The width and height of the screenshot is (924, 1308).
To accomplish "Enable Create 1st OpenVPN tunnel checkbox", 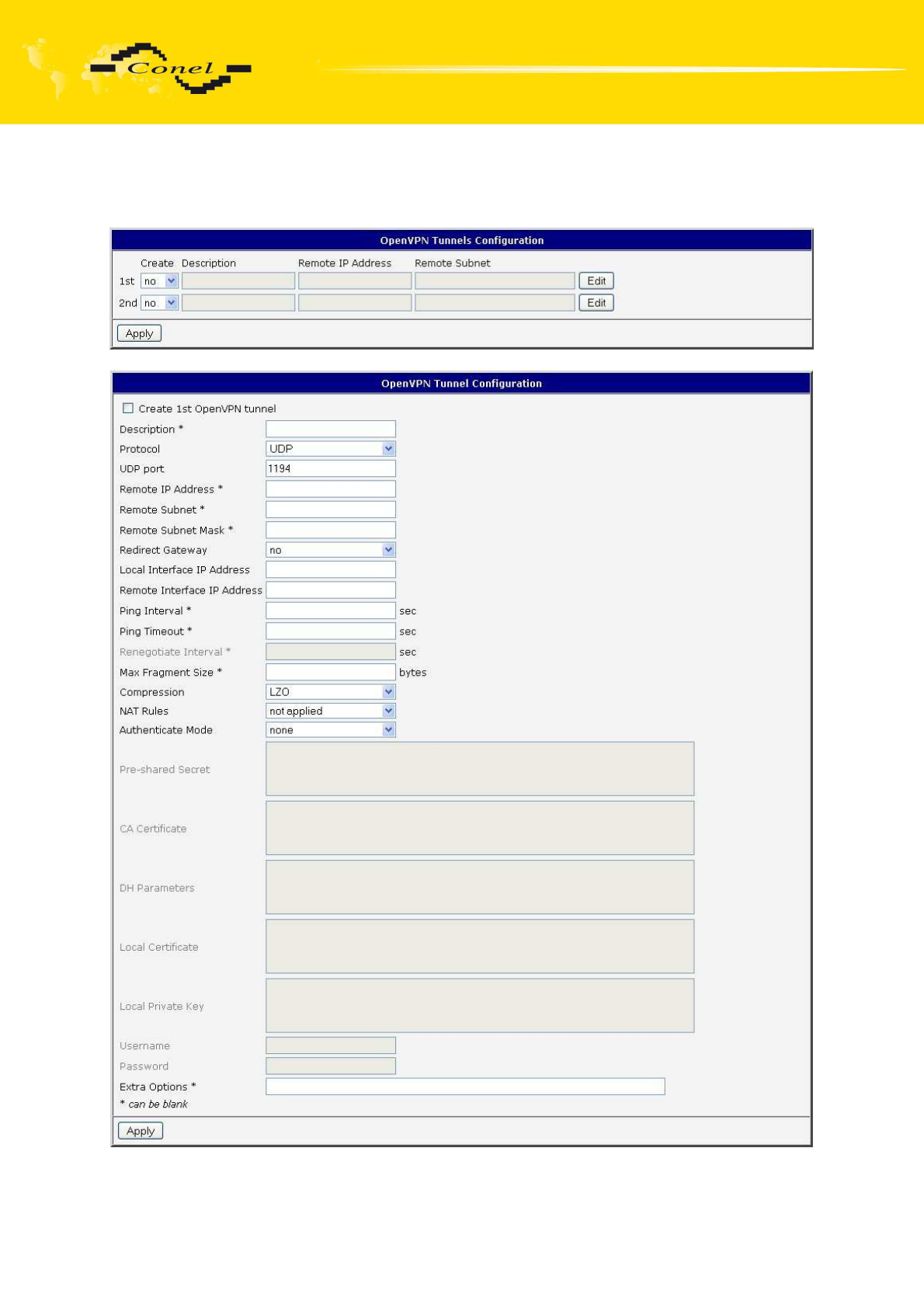I will click(128, 408).
